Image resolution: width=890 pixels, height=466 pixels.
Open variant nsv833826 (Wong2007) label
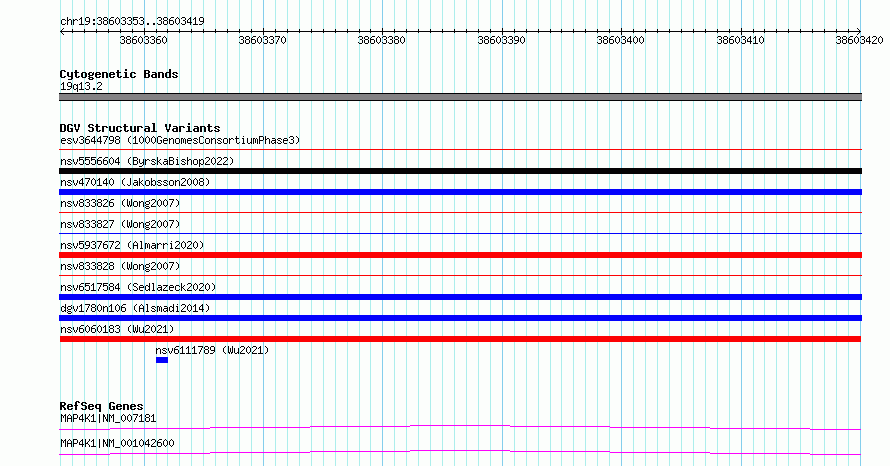point(120,203)
